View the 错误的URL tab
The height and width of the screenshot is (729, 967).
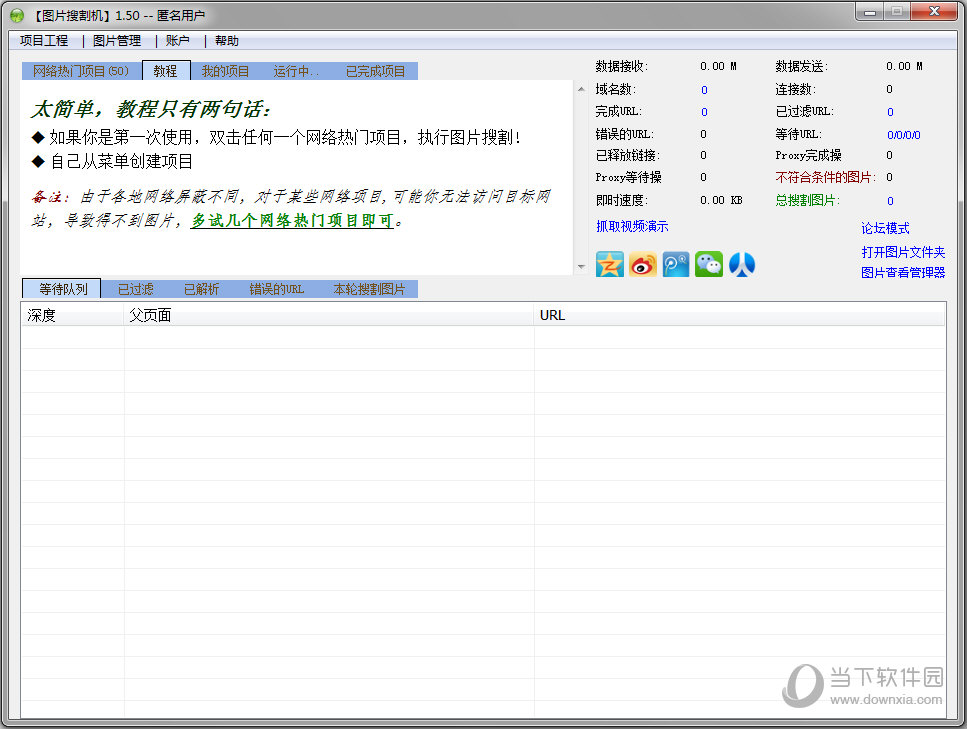pyautogui.click(x=277, y=289)
